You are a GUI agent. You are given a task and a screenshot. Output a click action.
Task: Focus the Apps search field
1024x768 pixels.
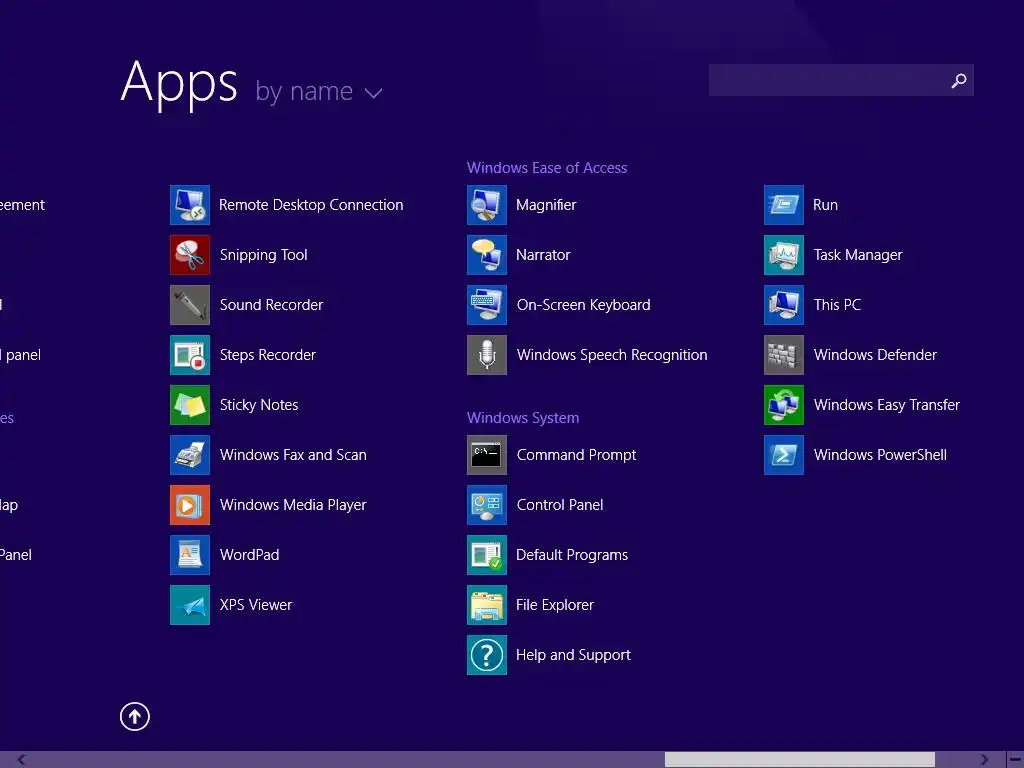tap(841, 80)
